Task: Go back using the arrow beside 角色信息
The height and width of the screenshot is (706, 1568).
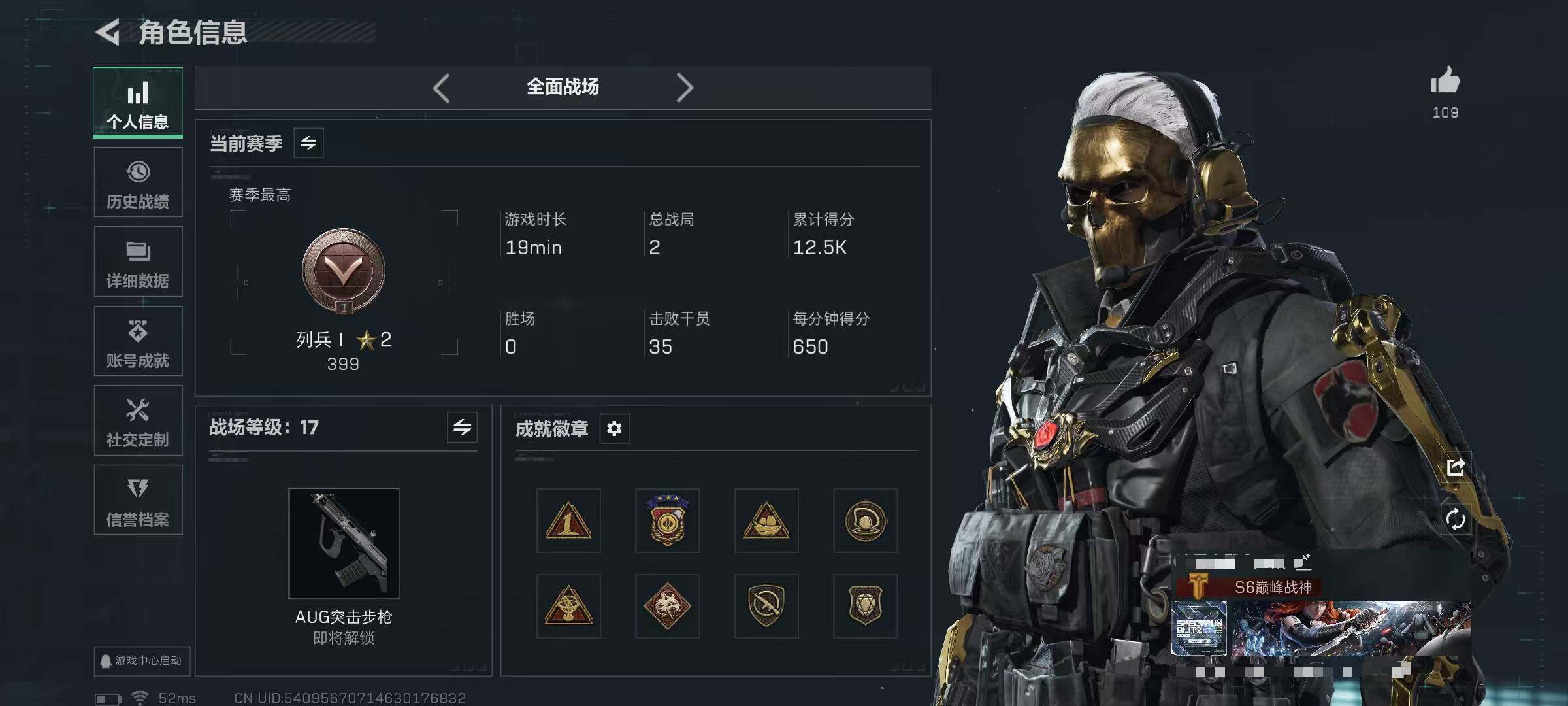Action: [108, 32]
